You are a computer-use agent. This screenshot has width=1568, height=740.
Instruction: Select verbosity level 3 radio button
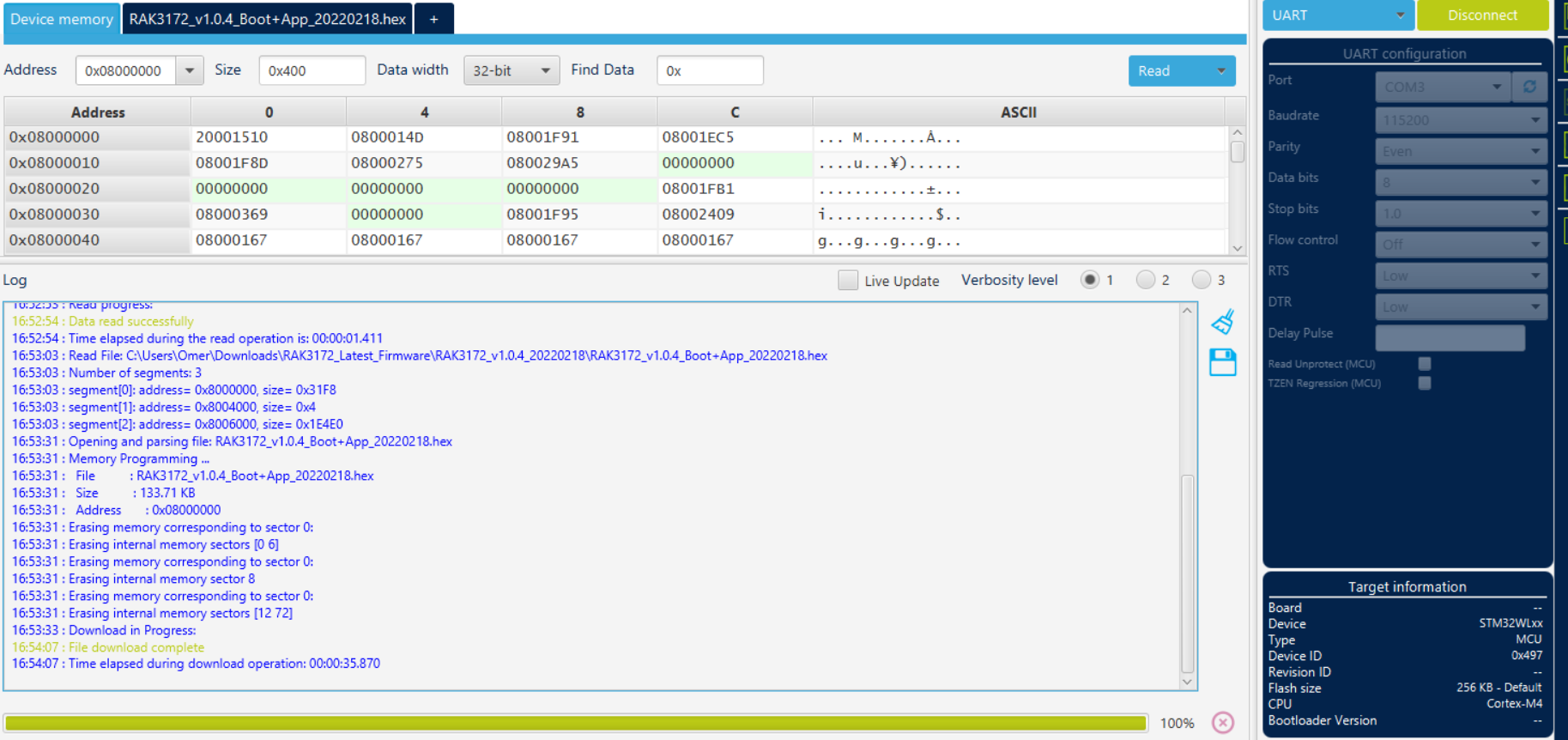1201,280
